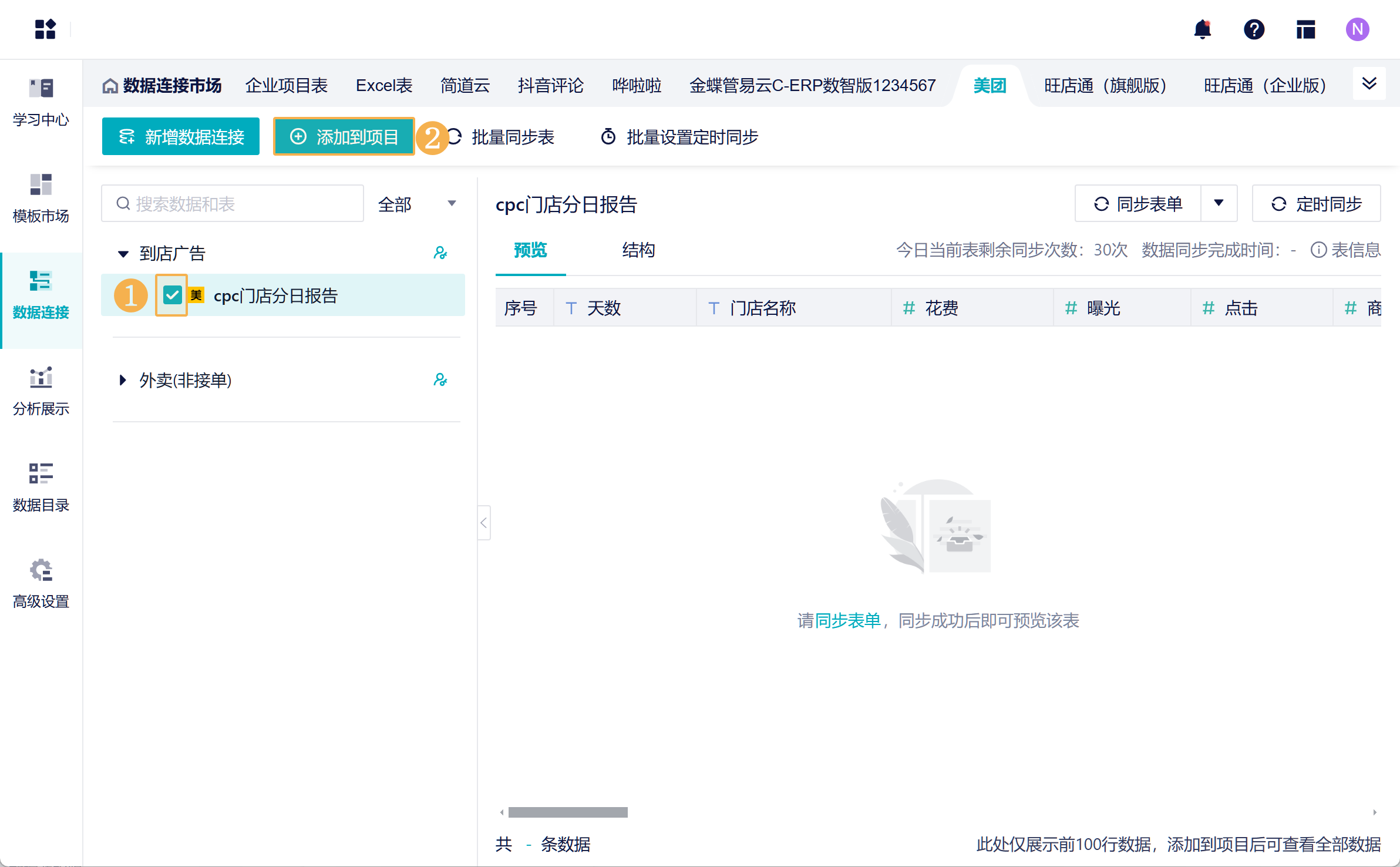Go to 高级设置 in sidebar

click(x=41, y=584)
